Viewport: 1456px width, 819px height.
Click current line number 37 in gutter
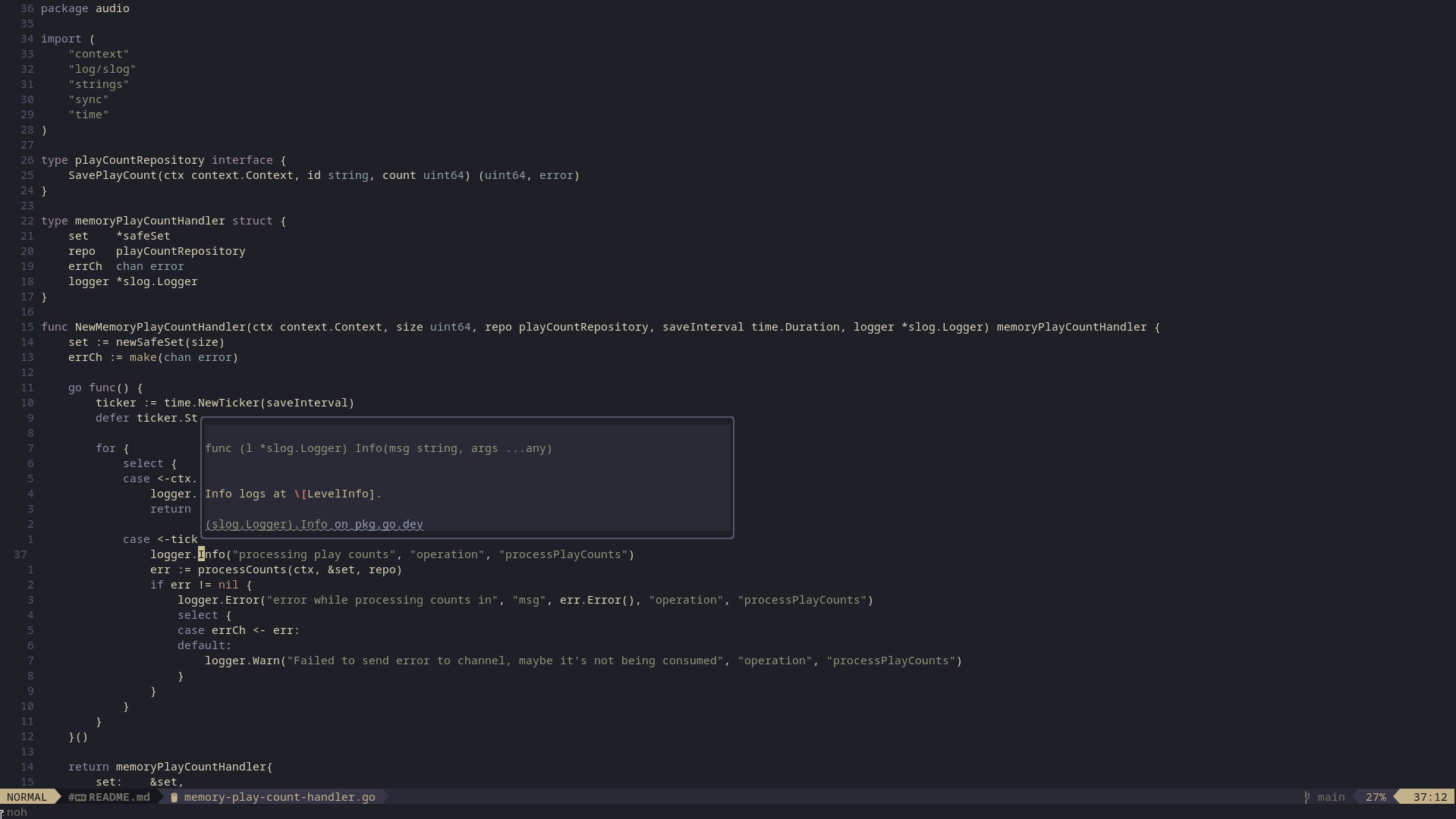(20, 554)
